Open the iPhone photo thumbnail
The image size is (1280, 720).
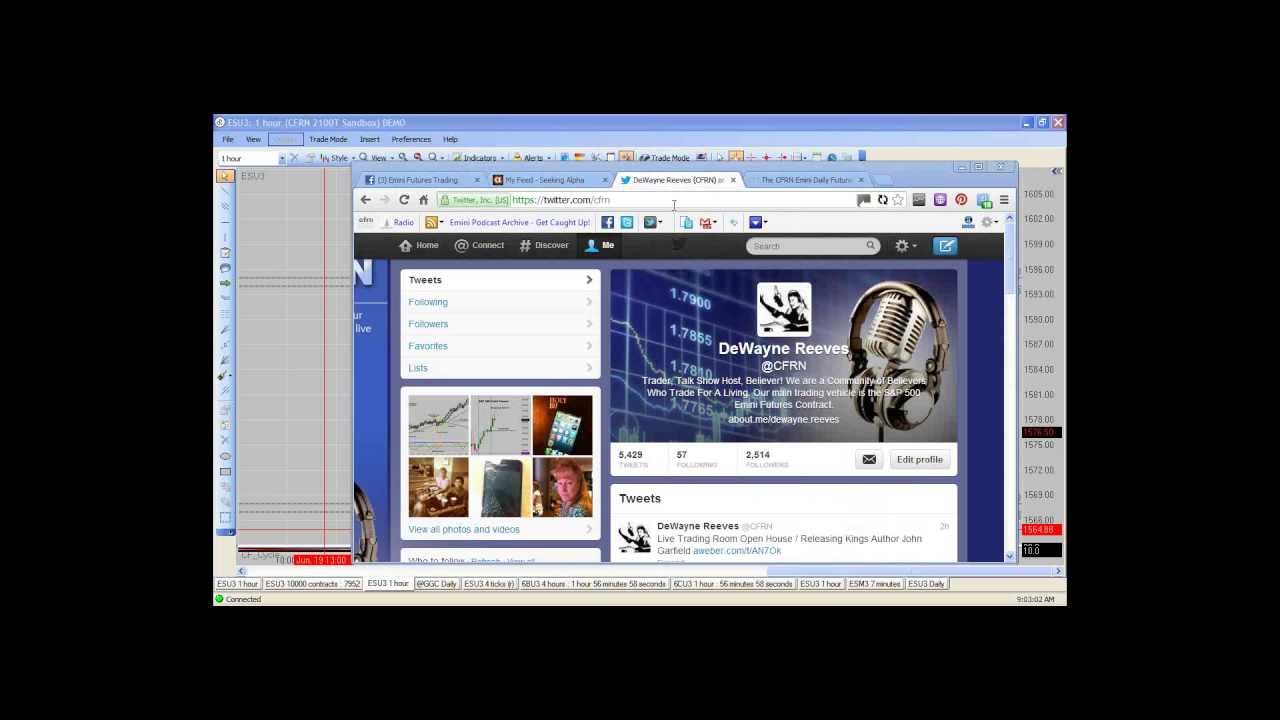point(562,425)
